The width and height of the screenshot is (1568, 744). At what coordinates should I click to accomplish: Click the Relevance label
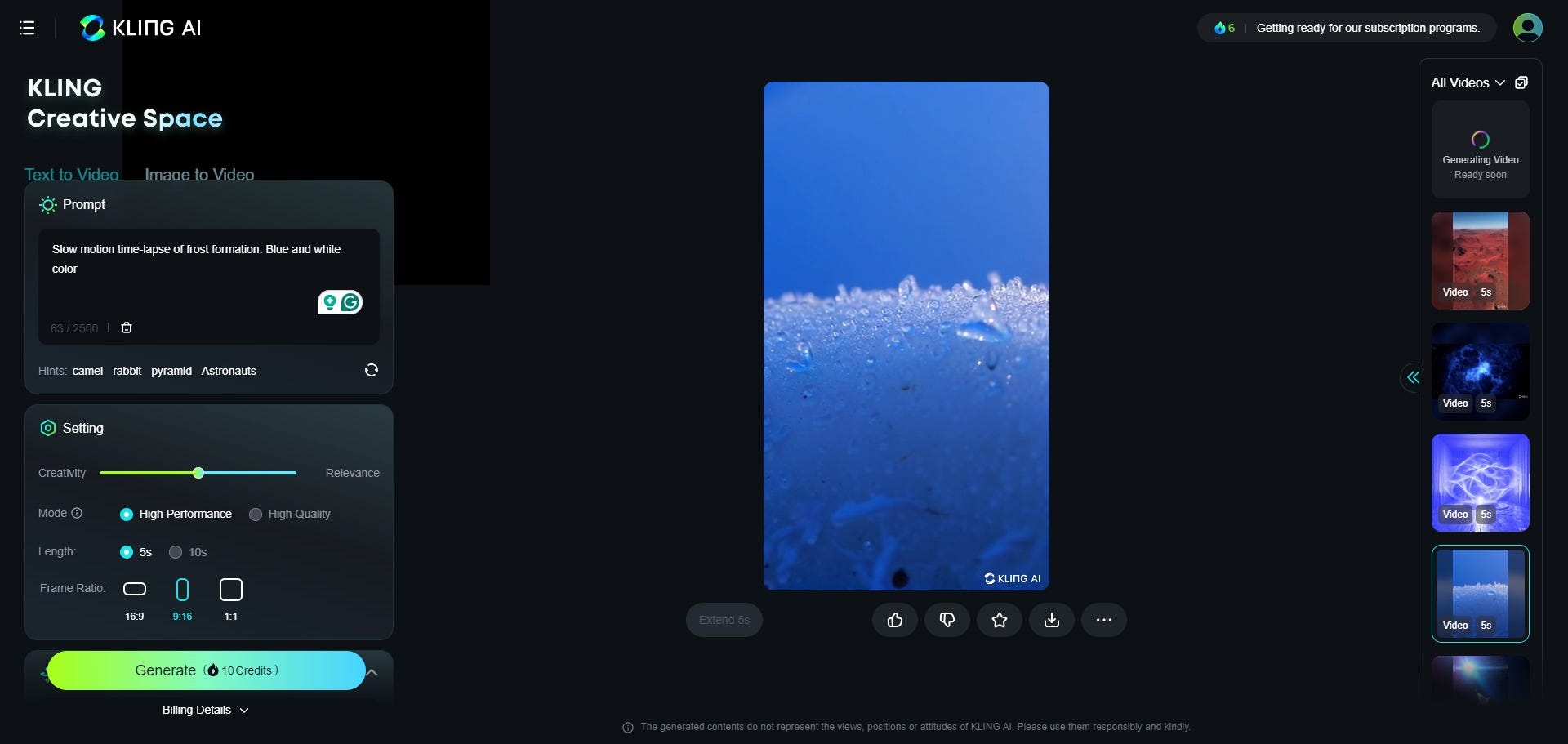click(353, 473)
